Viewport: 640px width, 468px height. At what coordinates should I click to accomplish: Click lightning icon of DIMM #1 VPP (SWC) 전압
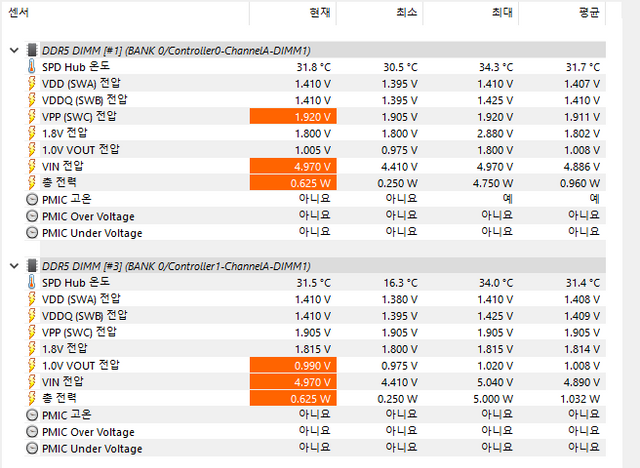point(32,116)
